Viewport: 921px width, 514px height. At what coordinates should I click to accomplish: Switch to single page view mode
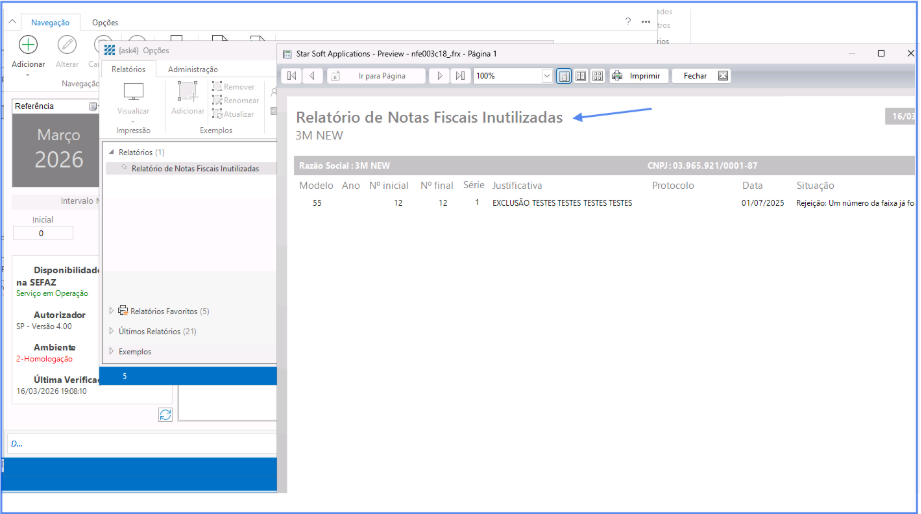coord(564,76)
